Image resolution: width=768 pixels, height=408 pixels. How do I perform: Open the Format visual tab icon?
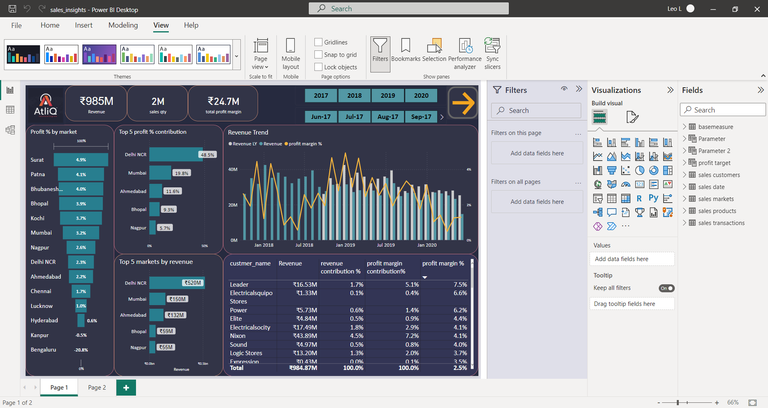point(632,117)
